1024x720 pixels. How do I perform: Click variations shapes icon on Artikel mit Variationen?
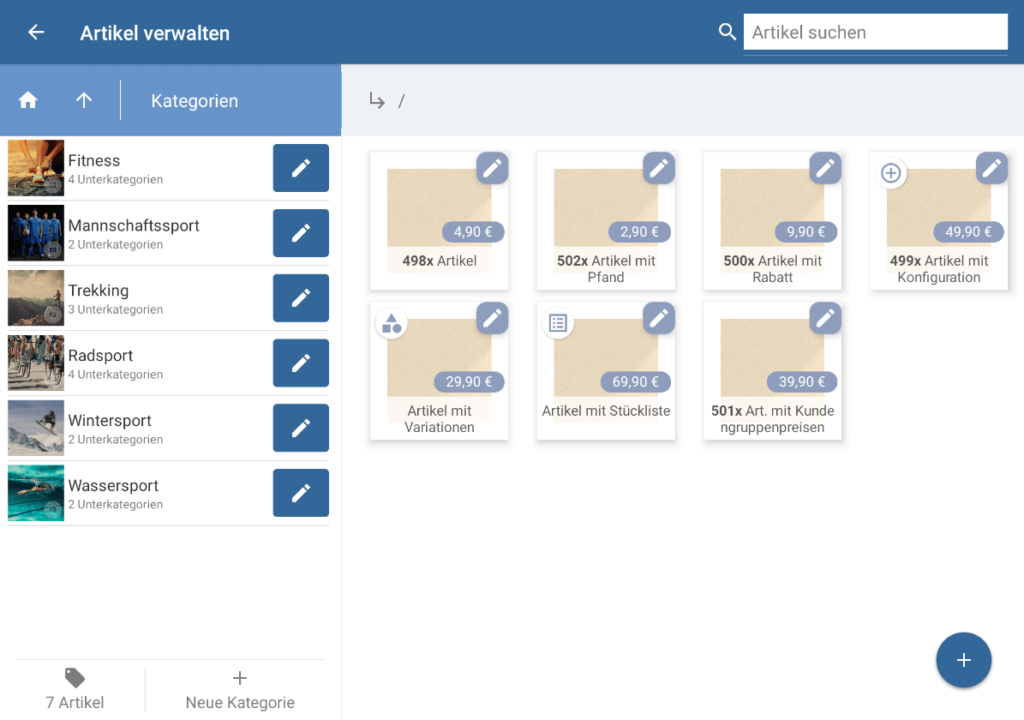click(391, 323)
